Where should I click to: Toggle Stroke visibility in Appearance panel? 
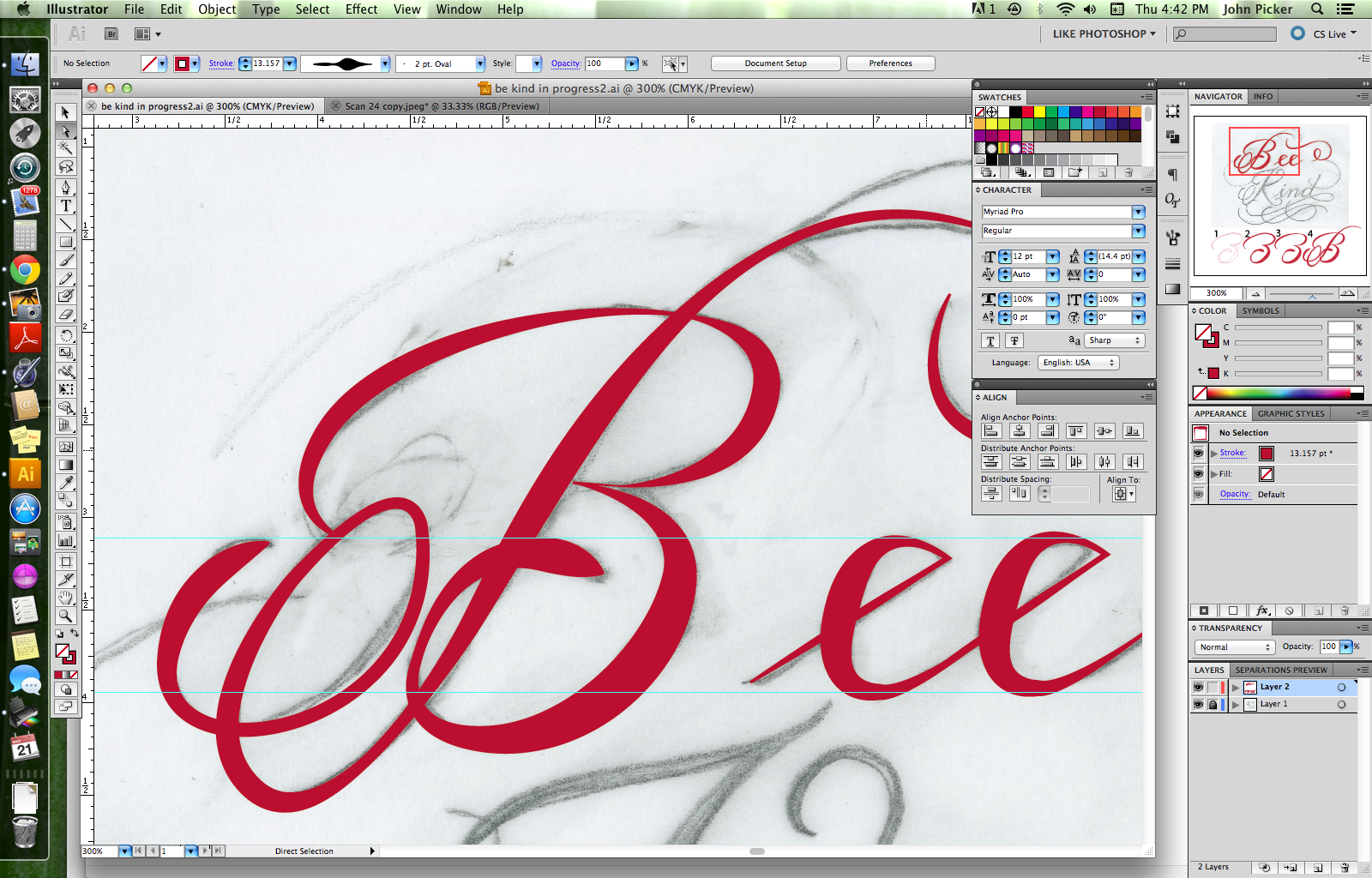click(1199, 453)
